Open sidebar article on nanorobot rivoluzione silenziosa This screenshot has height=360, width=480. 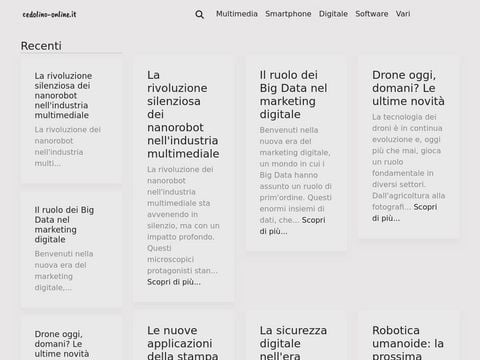63,95
